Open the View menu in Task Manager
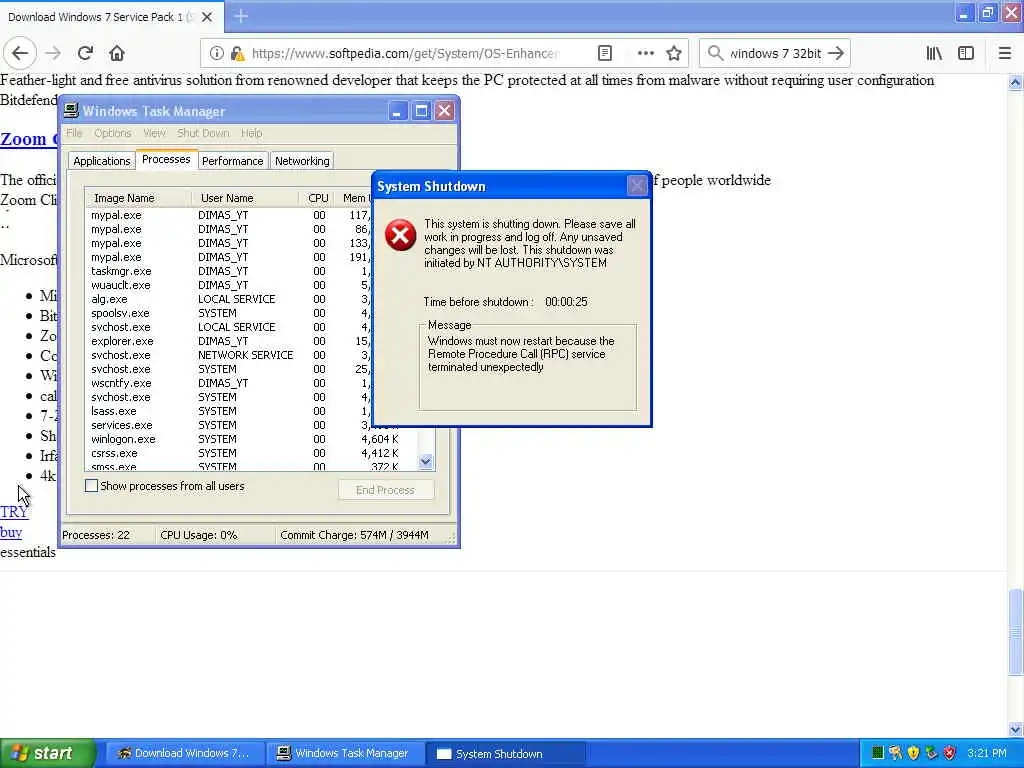The image size is (1024, 768). pyautogui.click(x=154, y=133)
